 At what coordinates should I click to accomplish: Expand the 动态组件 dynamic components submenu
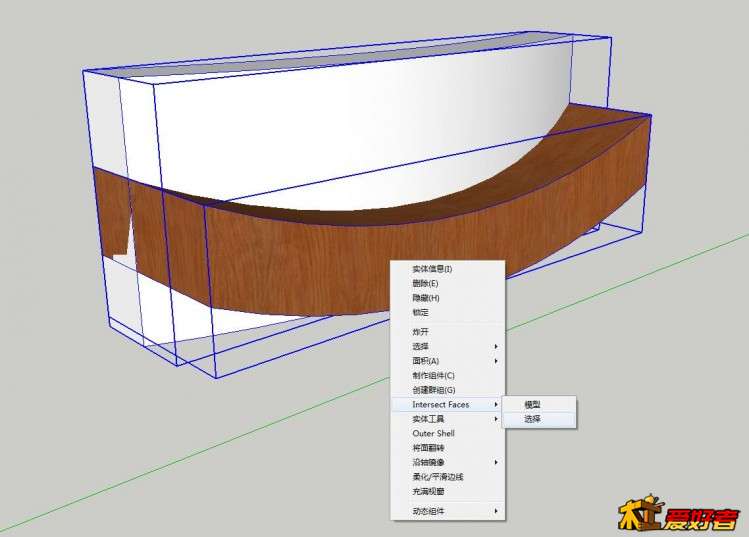pyautogui.click(x=448, y=511)
